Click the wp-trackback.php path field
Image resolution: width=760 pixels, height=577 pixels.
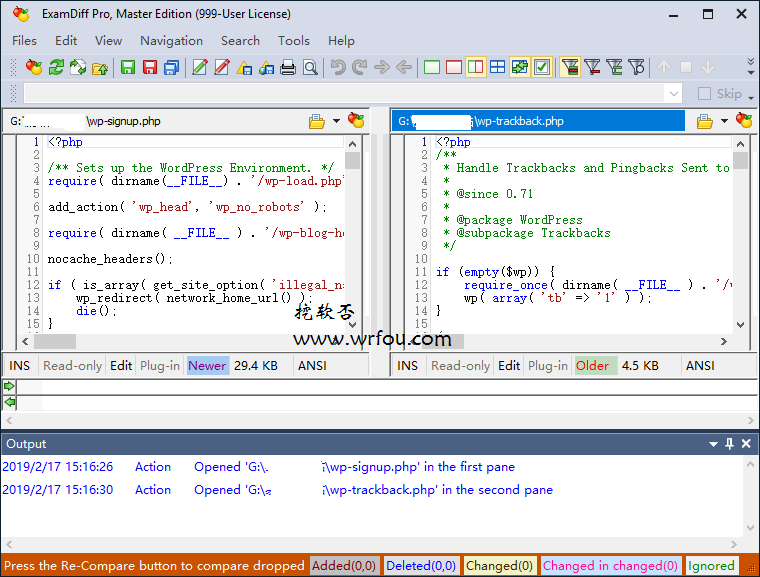pos(538,121)
